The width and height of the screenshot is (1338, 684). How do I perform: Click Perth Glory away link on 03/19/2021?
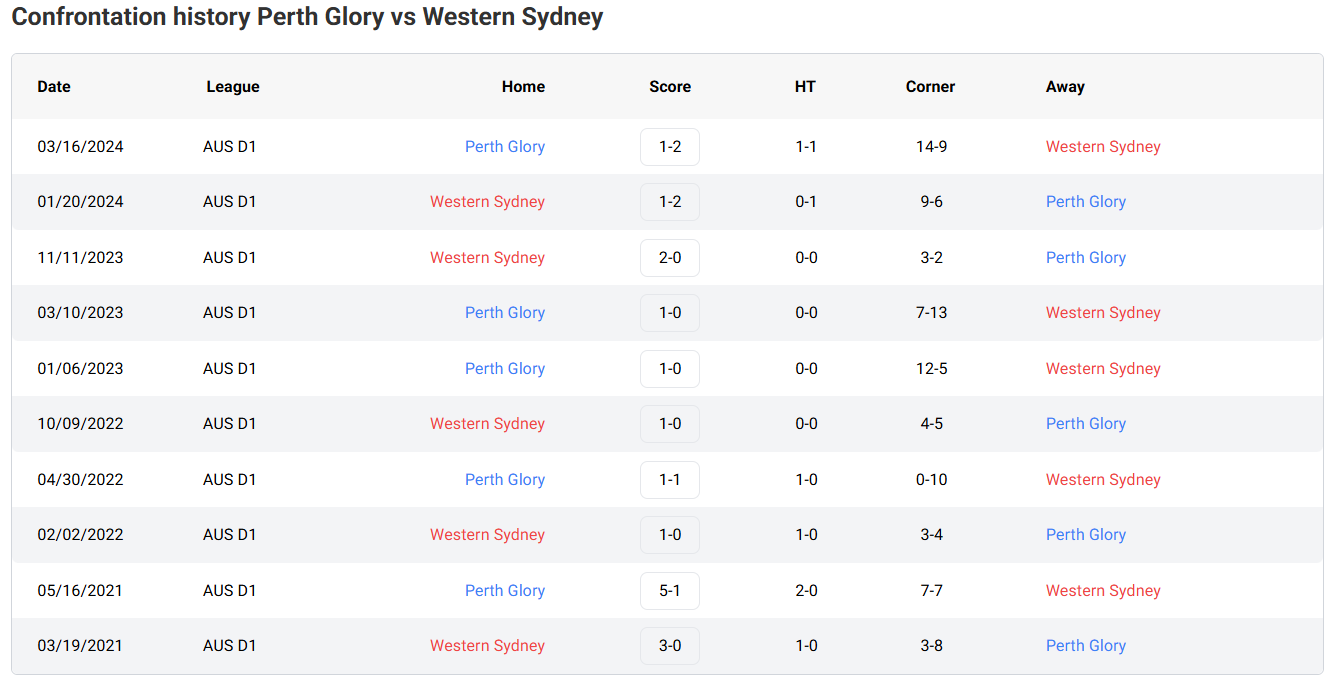pyautogui.click(x=1085, y=646)
